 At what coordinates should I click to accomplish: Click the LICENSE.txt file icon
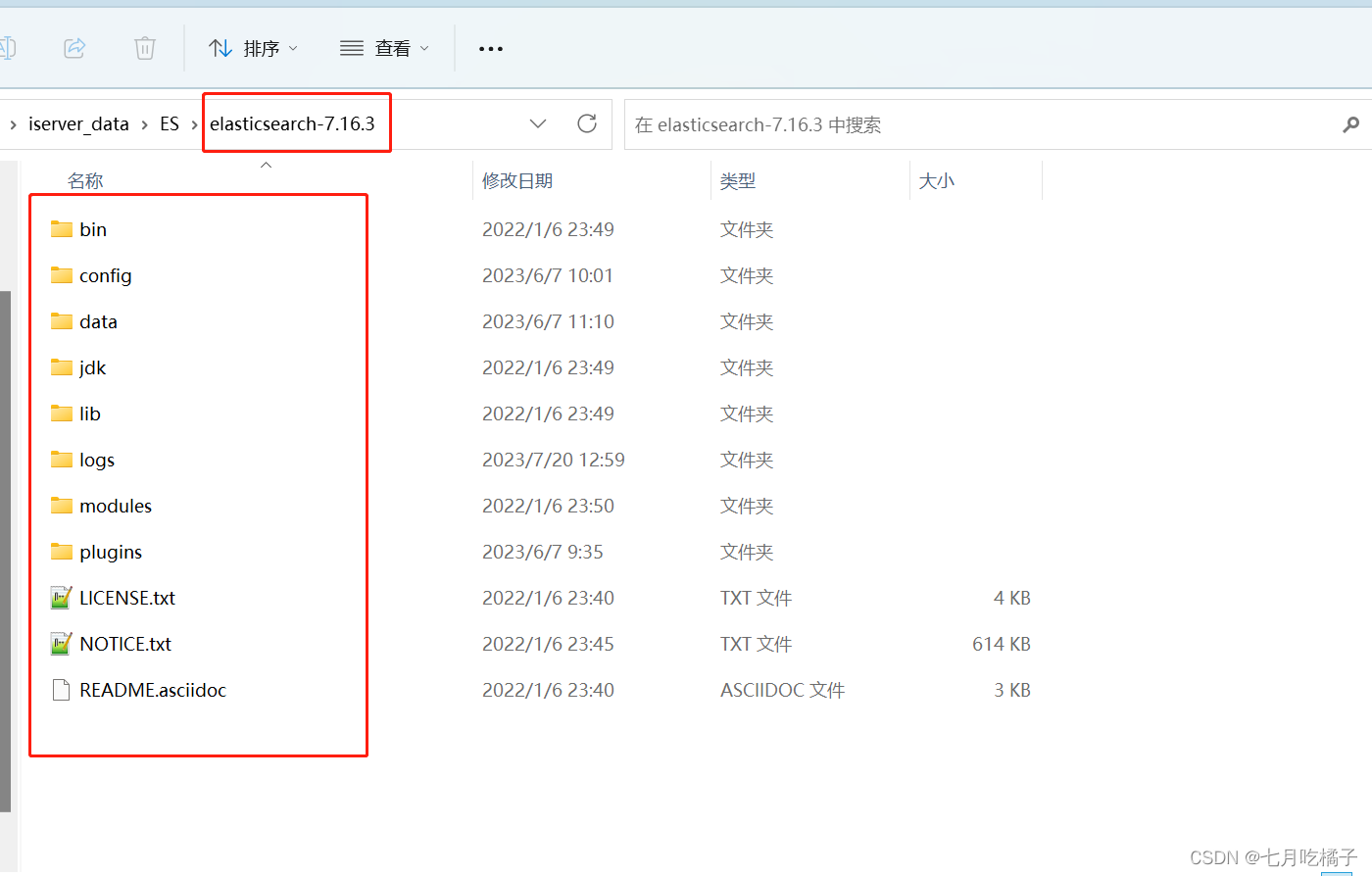(x=62, y=597)
